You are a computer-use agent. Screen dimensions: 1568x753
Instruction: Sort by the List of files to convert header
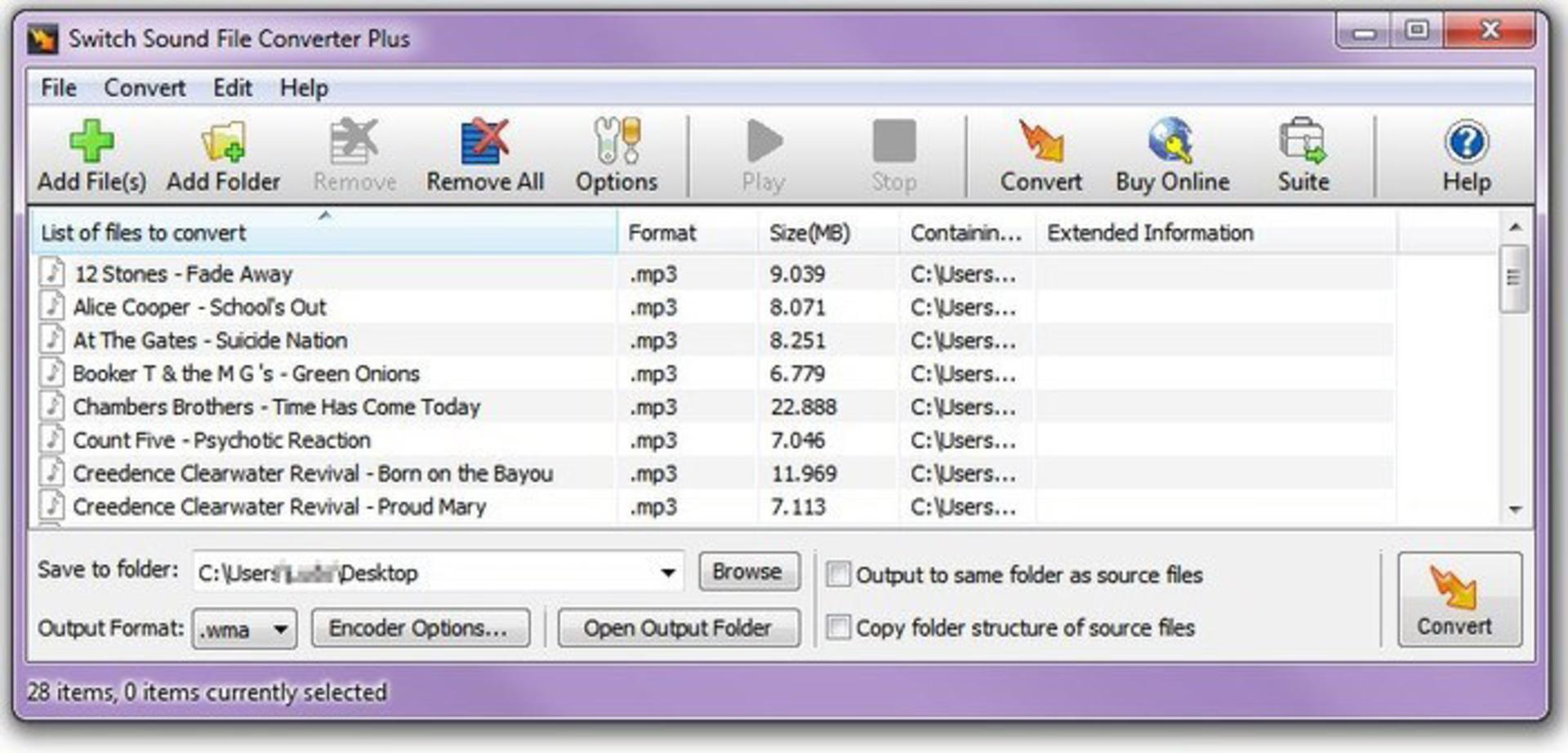tap(324, 233)
